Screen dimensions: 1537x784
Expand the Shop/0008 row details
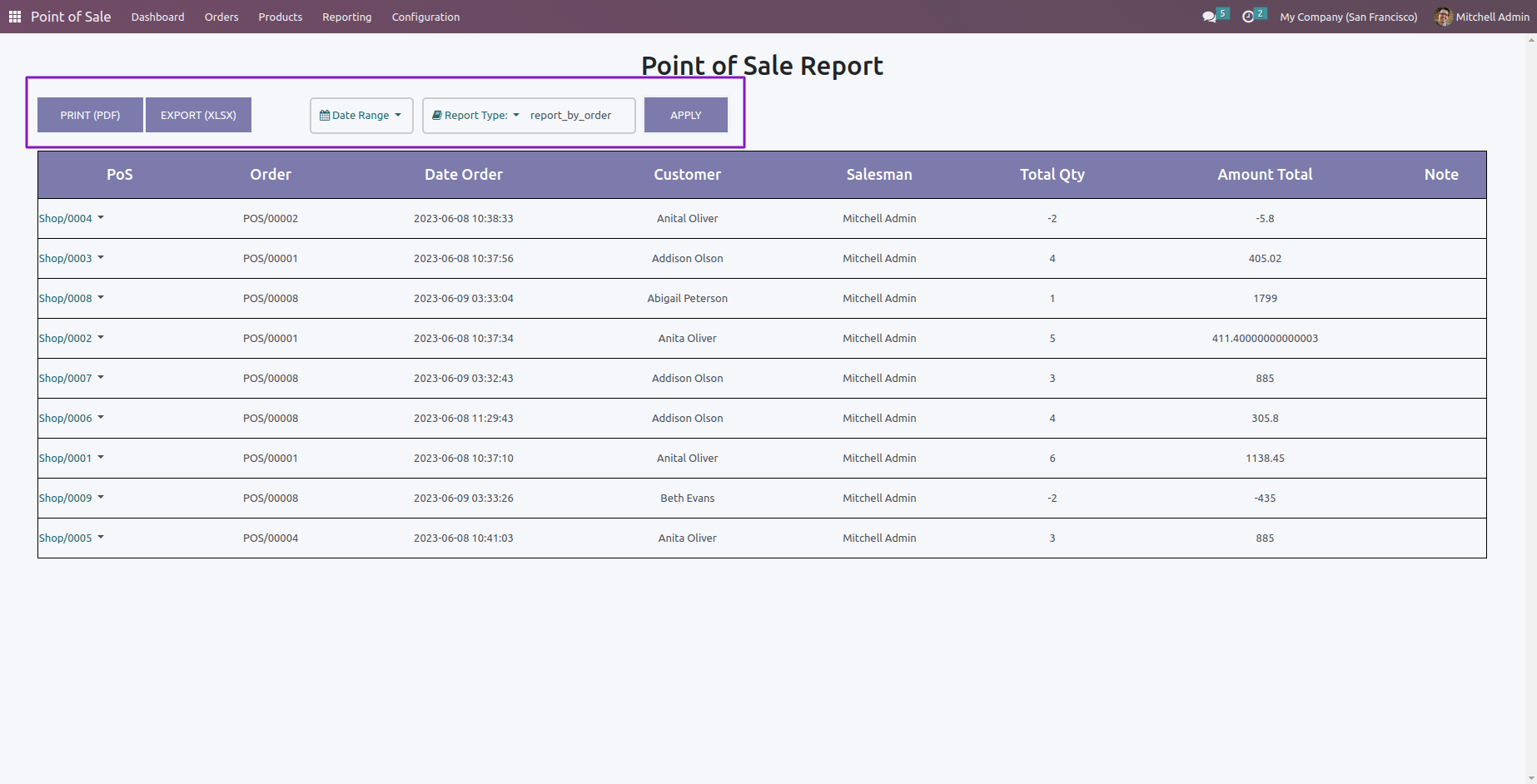(x=101, y=298)
